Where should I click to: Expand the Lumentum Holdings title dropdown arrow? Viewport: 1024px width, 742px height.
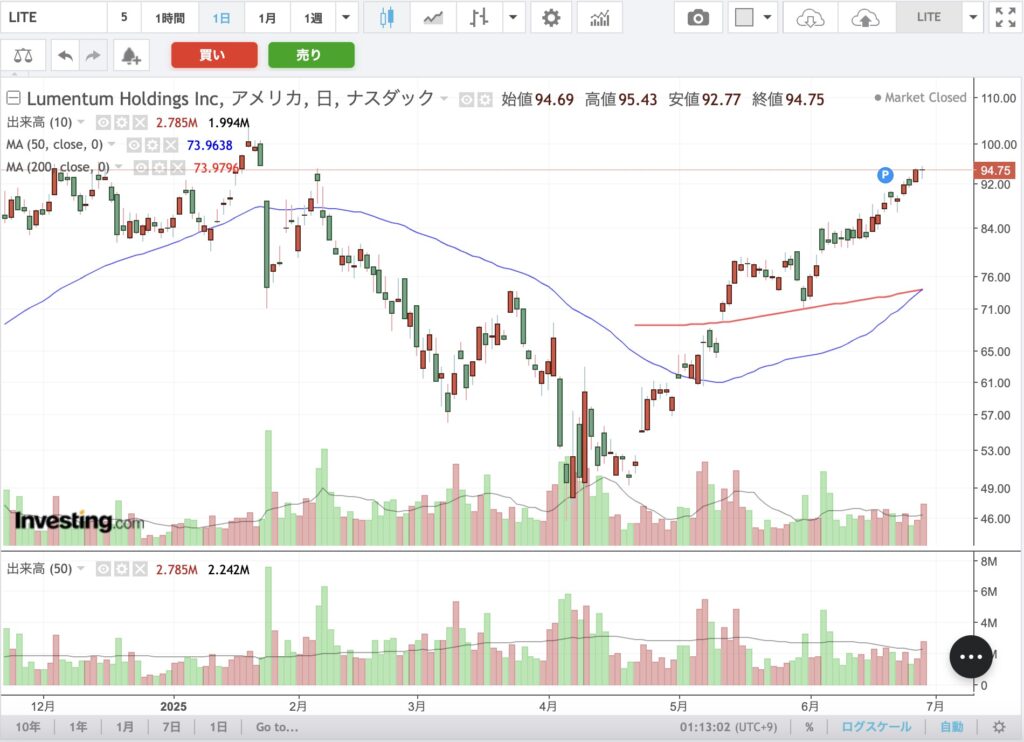point(444,99)
